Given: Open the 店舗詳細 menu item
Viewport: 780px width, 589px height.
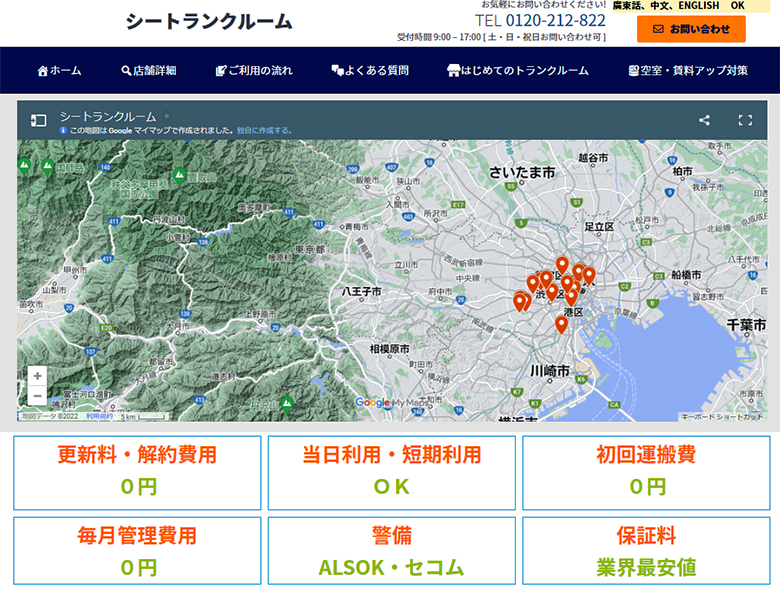Looking at the screenshot, I should point(149,71).
